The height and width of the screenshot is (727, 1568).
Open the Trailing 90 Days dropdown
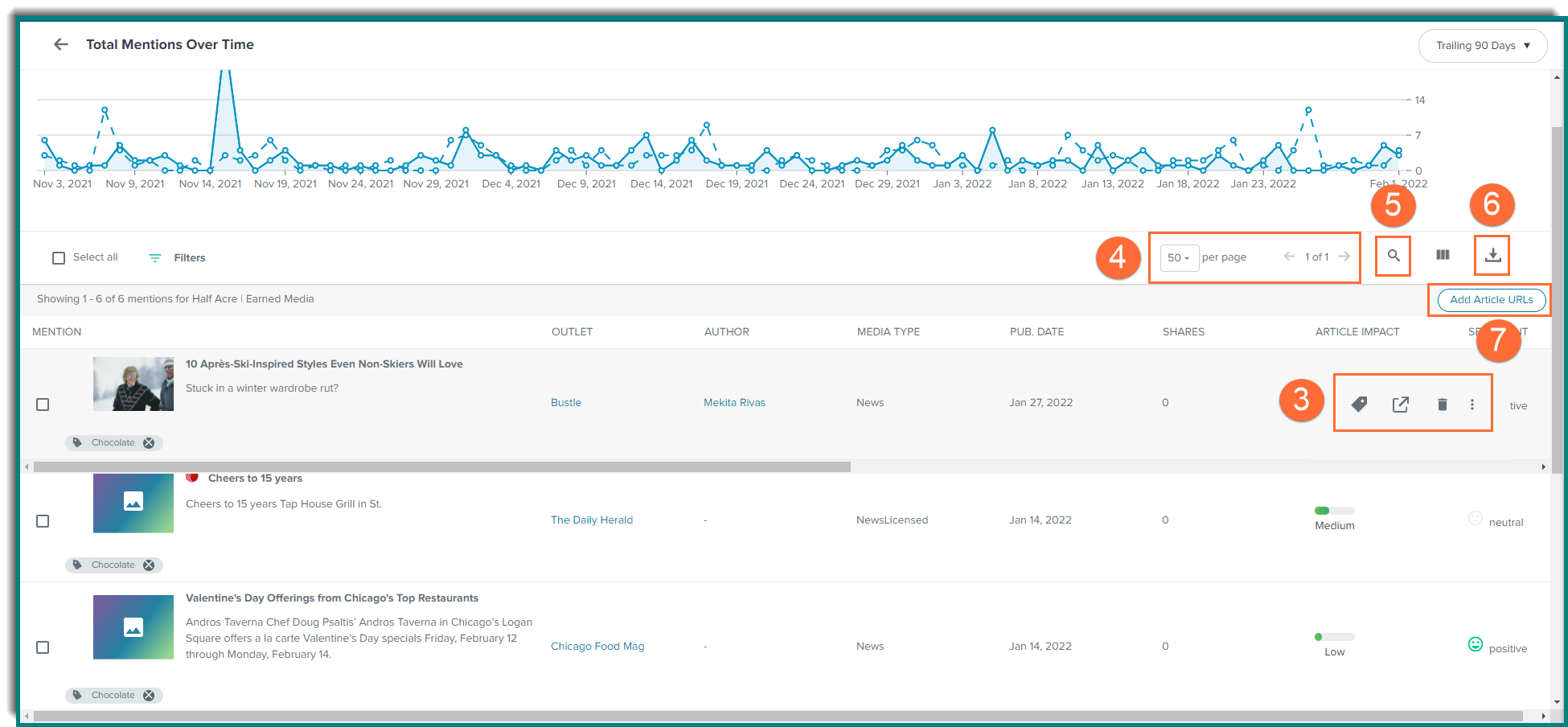click(x=1483, y=46)
